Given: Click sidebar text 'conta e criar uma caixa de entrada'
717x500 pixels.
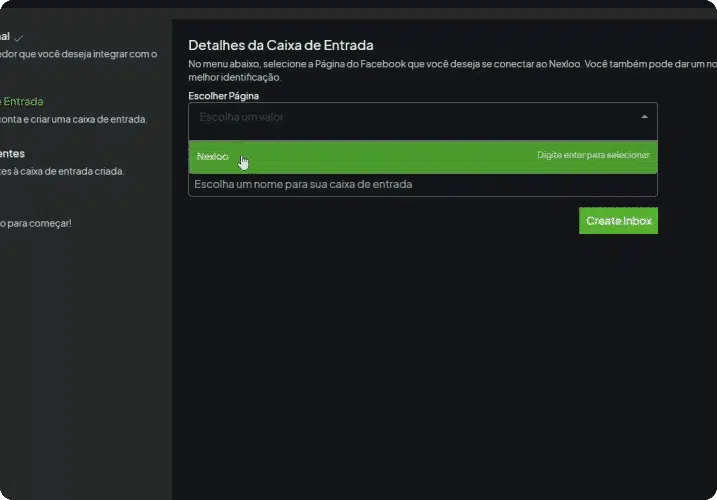Looking at the screenshot, I should click(74, 119).
